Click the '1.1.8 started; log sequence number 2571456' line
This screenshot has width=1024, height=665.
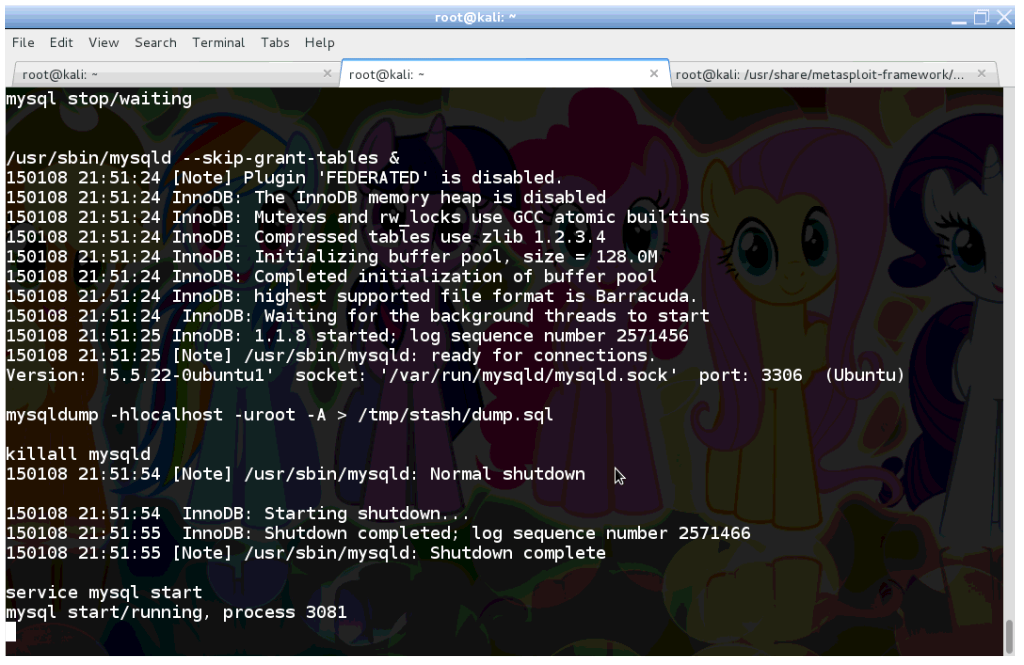tap(347, 336)
